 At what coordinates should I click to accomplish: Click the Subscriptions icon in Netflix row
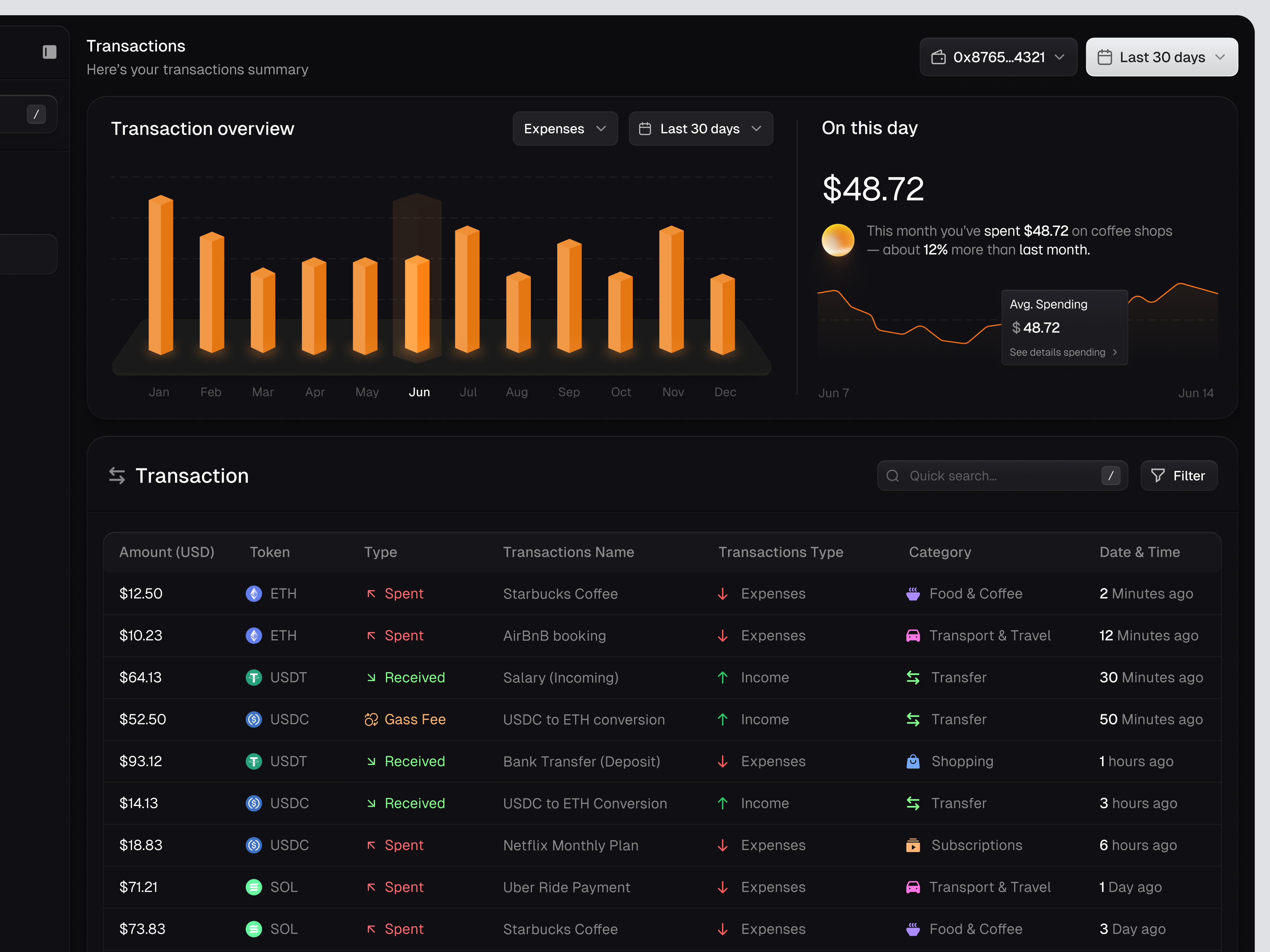913,845
